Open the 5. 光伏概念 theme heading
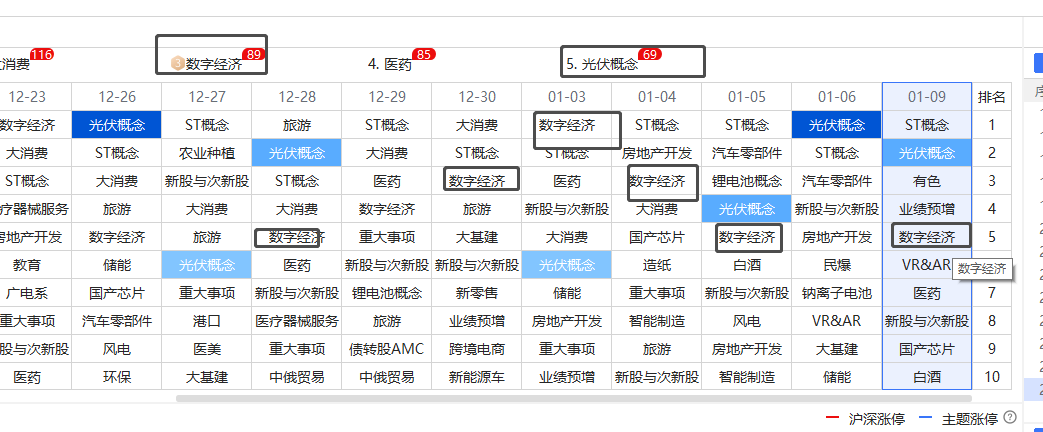 point(602,65)
